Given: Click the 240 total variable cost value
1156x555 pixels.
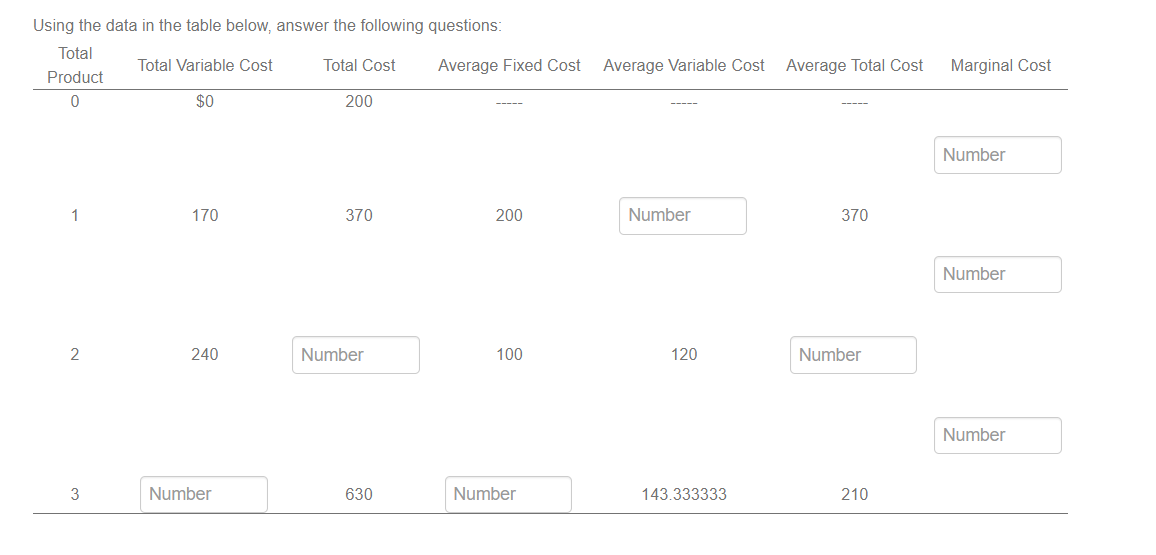Looking at the screenshot, I should [x=205, y=355].
